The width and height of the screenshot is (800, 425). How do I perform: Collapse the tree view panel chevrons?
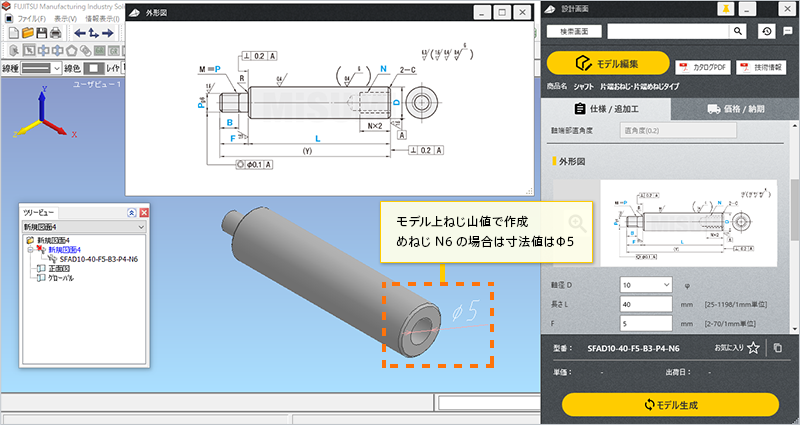(x=130, y=213)
